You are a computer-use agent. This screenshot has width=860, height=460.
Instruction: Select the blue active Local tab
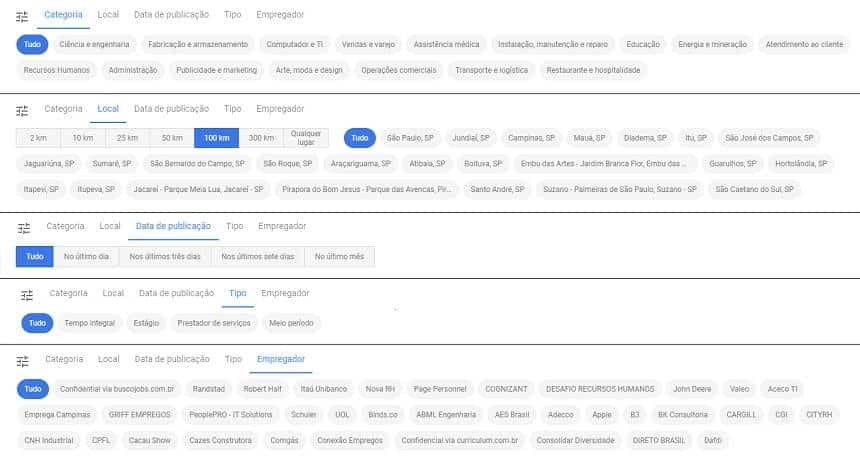click(x=108, y=109)
